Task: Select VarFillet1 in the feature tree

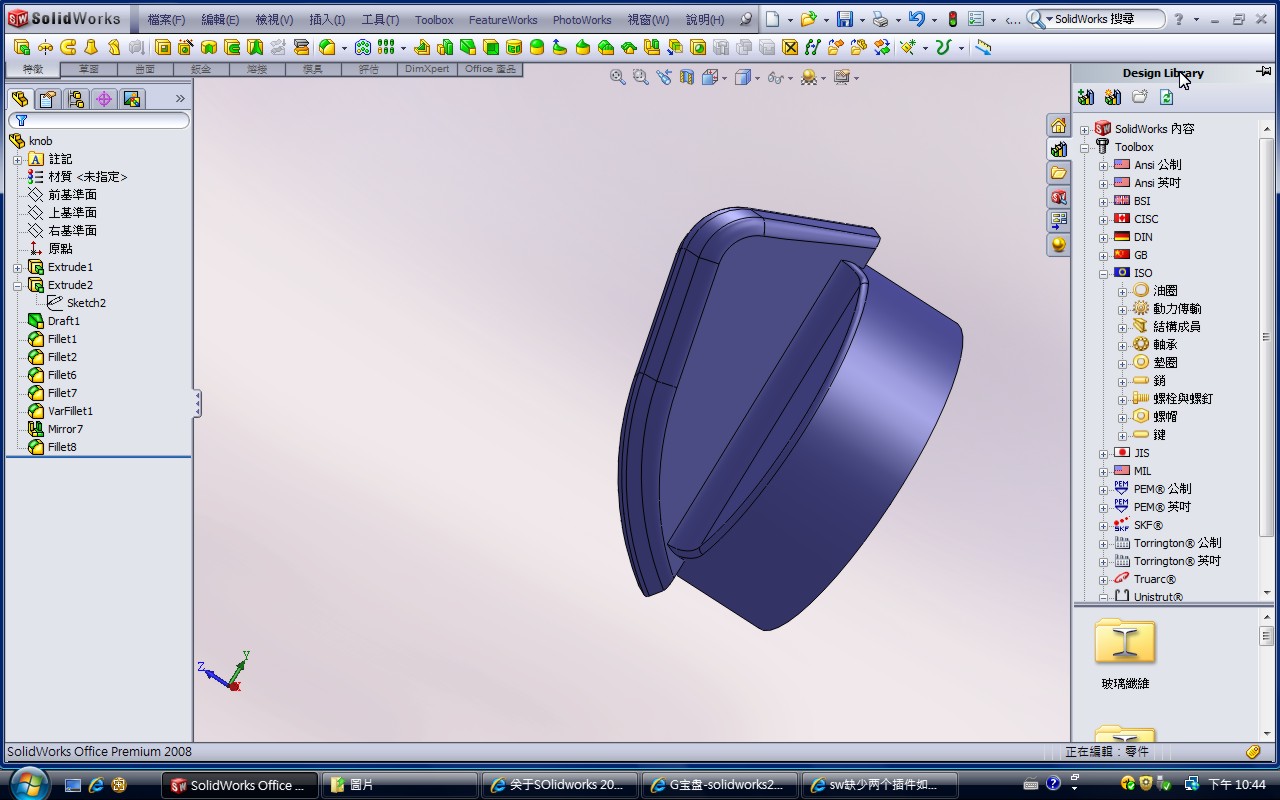Action: [x=70, y=411]
